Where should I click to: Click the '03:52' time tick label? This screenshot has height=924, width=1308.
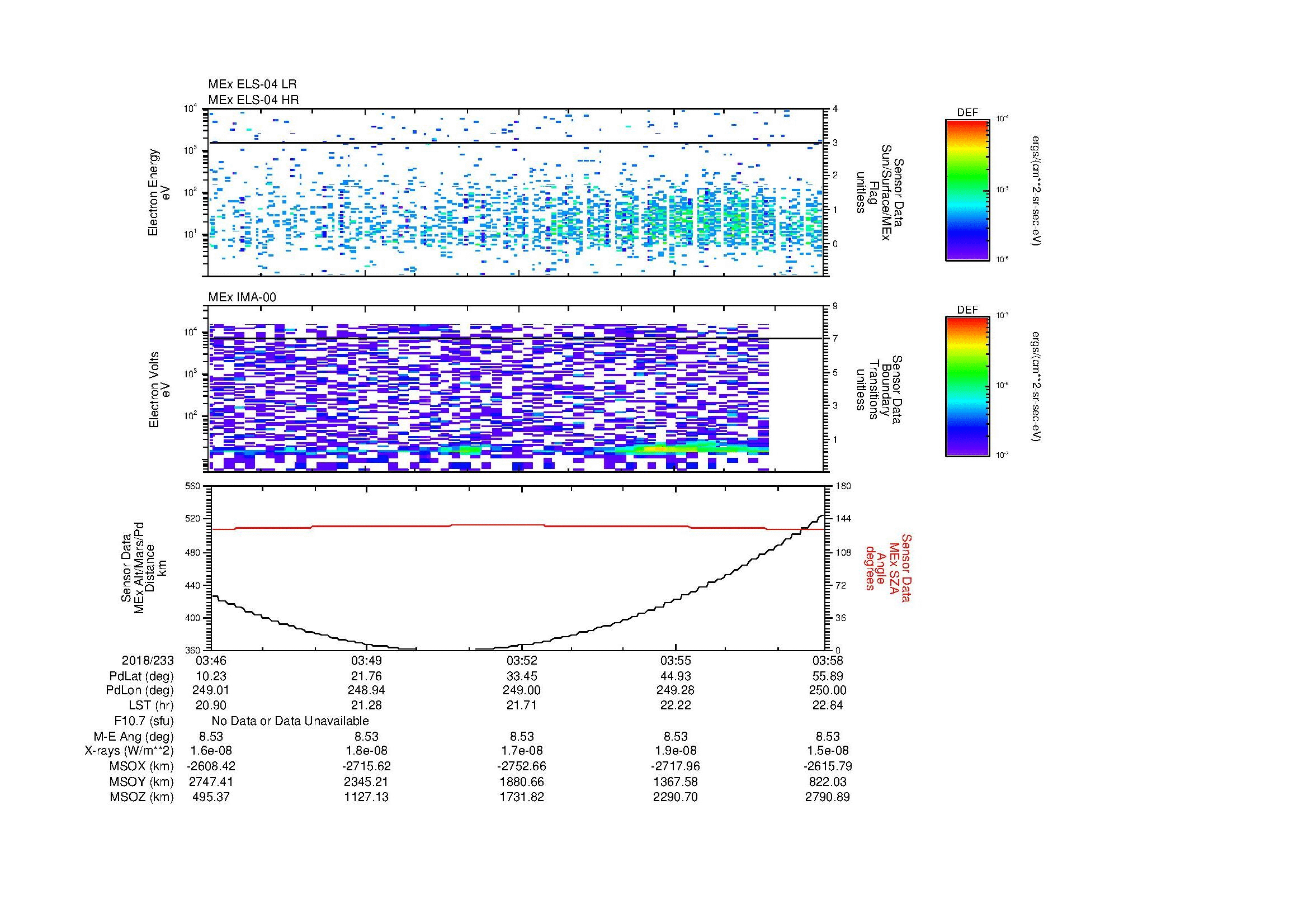(521, 661)
